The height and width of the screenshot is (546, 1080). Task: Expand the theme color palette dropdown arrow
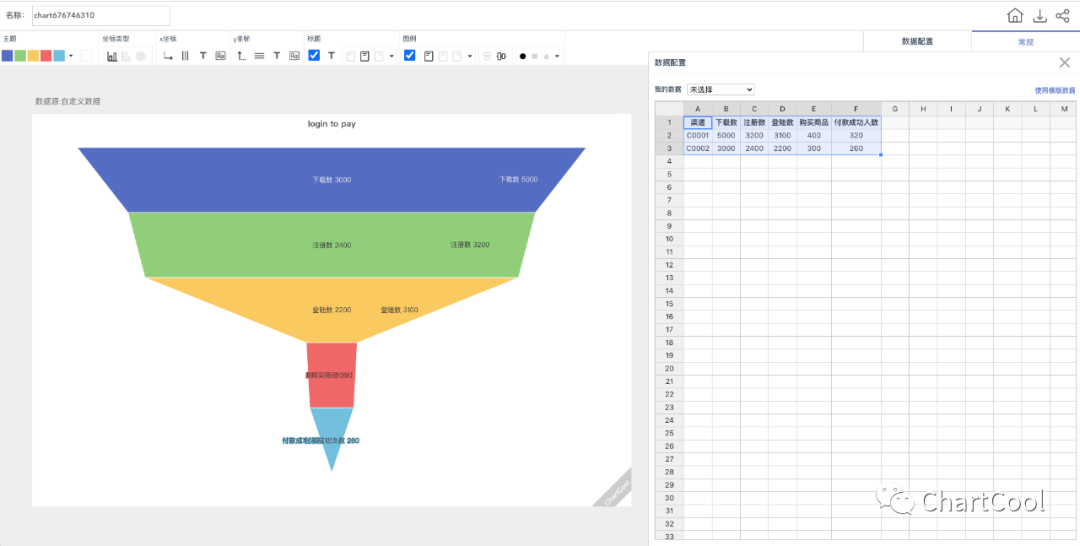pos(71,56)
